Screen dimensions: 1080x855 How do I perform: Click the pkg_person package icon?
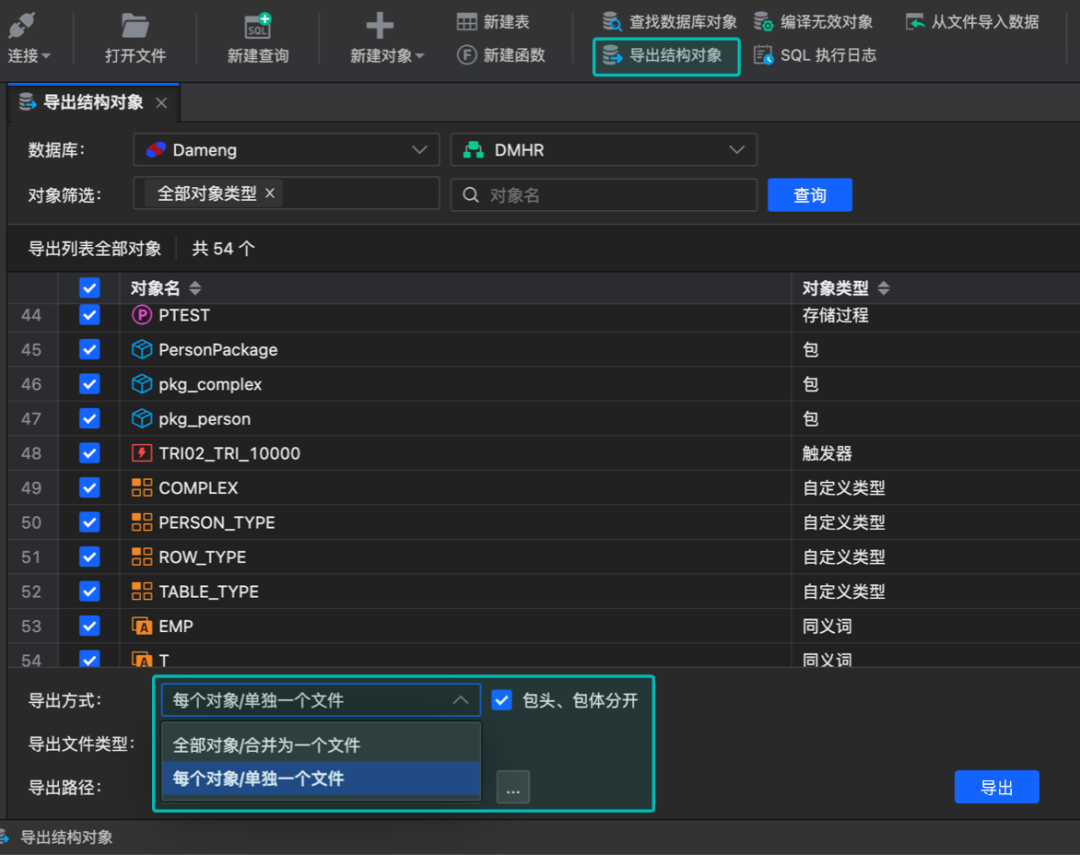(x=142, y=419)
